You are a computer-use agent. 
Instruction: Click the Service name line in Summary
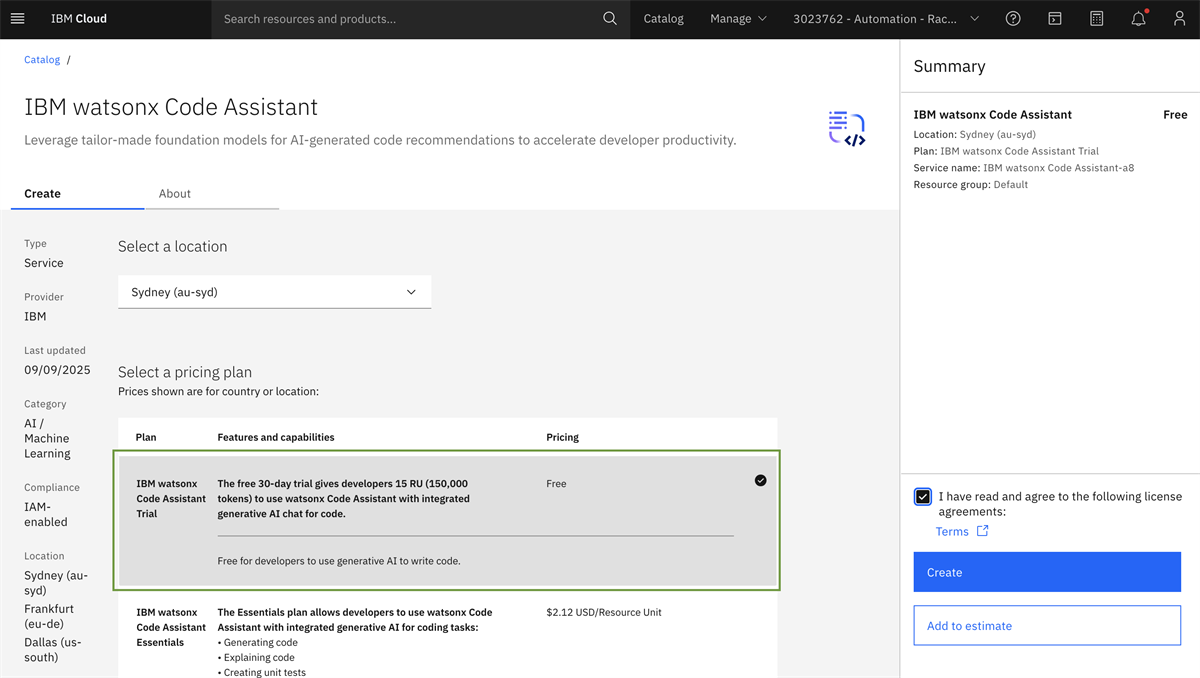[x=1024, y=168]
